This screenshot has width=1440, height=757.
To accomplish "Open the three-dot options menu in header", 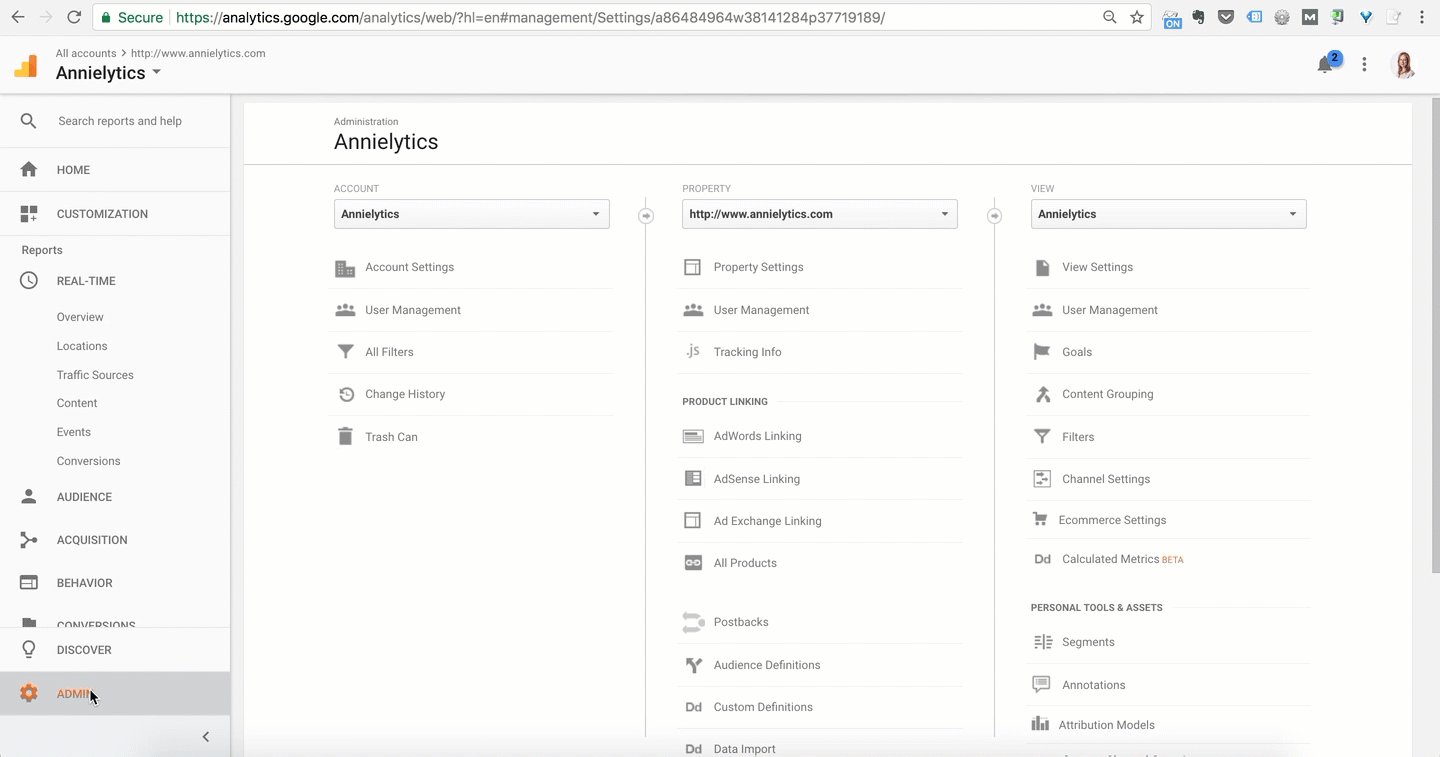I will [1364, 65].
